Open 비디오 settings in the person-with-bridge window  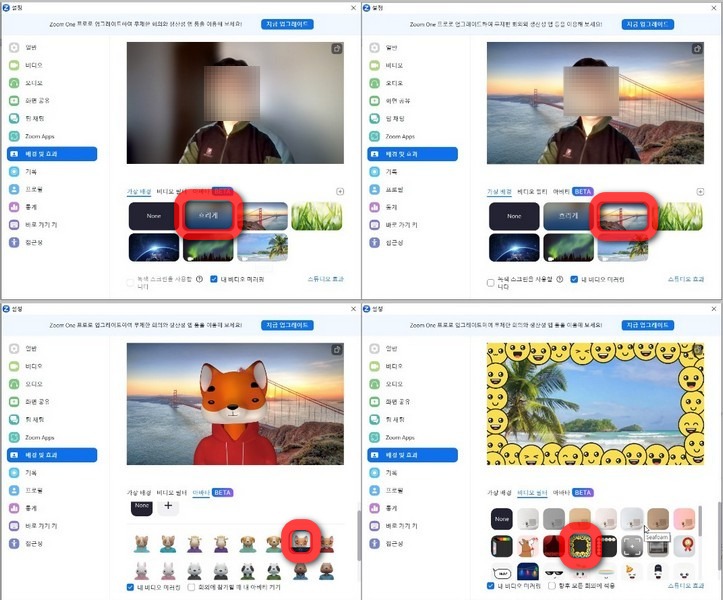coord(394,65)
